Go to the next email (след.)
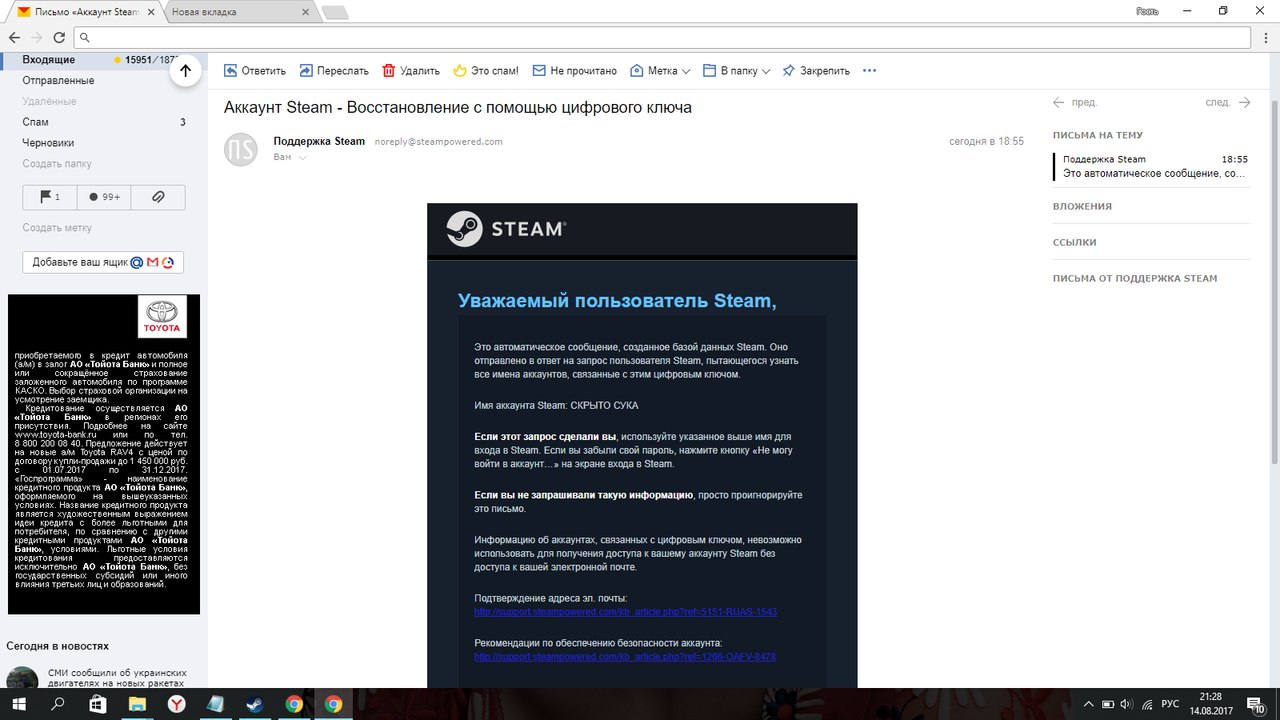 click(x=1228, y=102)
